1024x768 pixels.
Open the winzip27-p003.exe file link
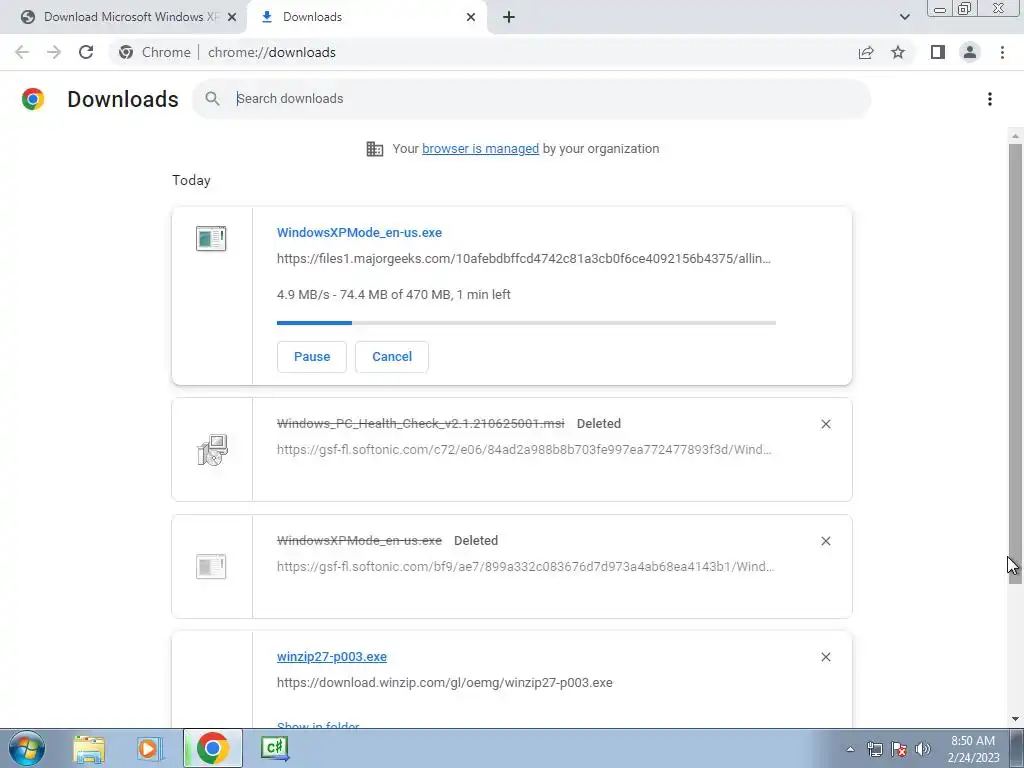[332, 657]
